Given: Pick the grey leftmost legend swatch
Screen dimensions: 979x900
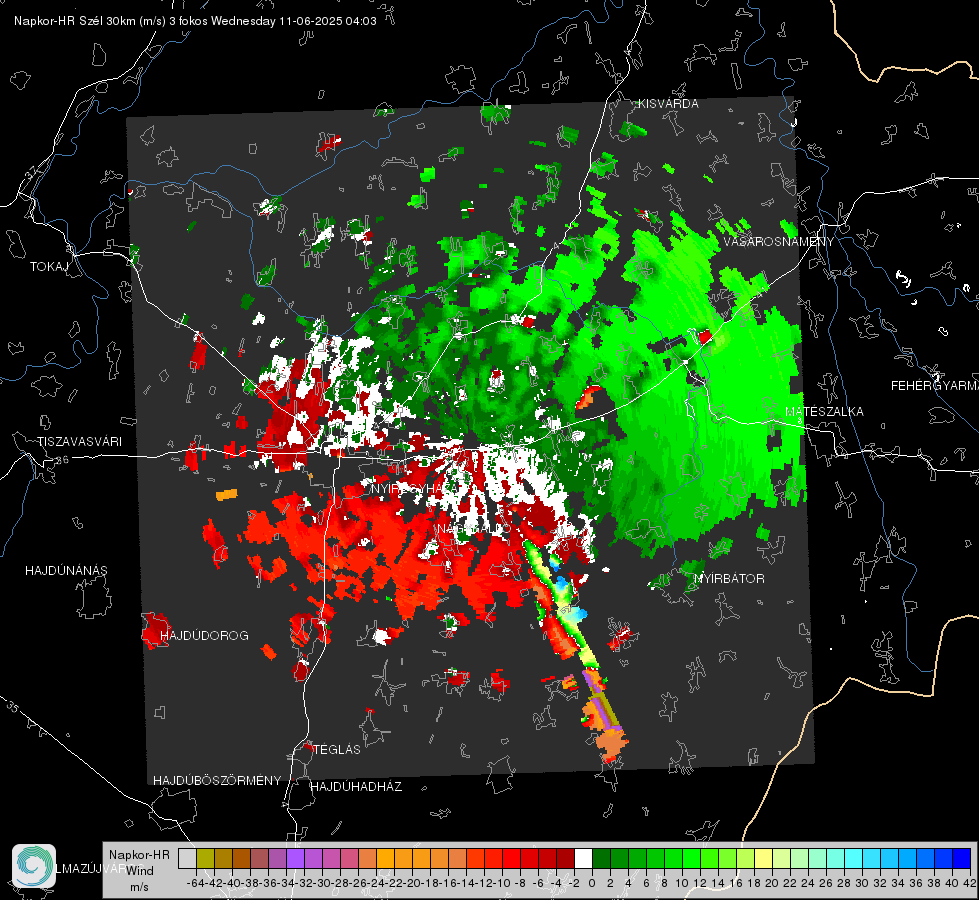Looking at the screenshot, I should coord(187,858).
